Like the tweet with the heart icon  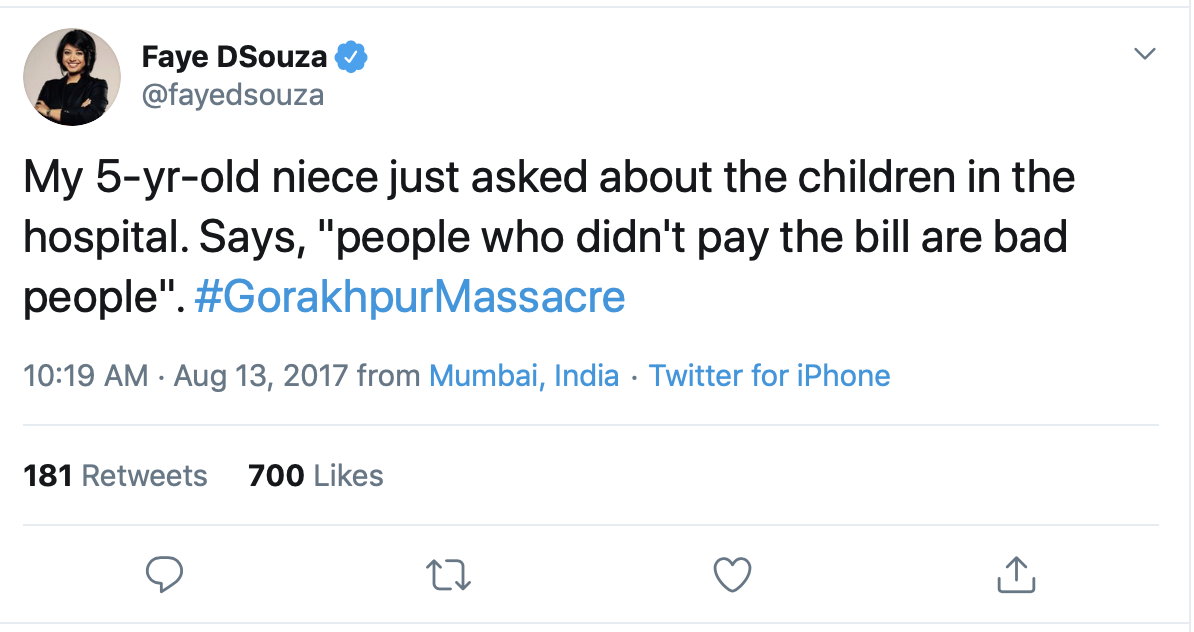click(732, 573)
